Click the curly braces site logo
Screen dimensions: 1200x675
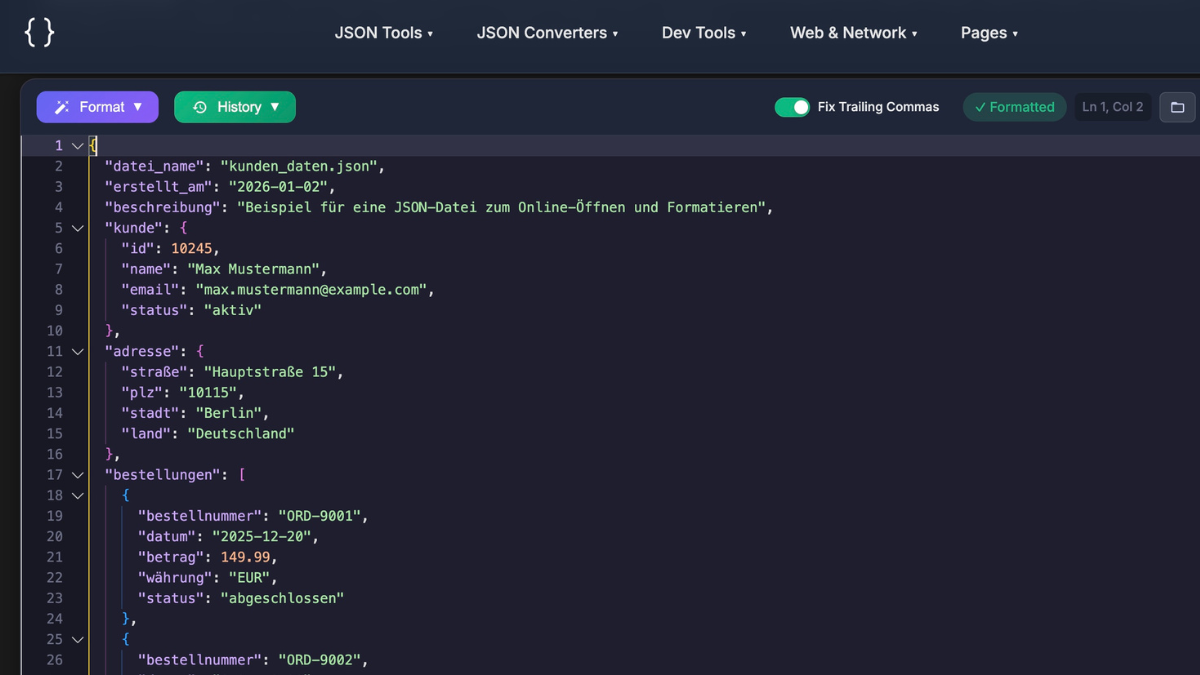pyautogui.click(x=40, y=31)
